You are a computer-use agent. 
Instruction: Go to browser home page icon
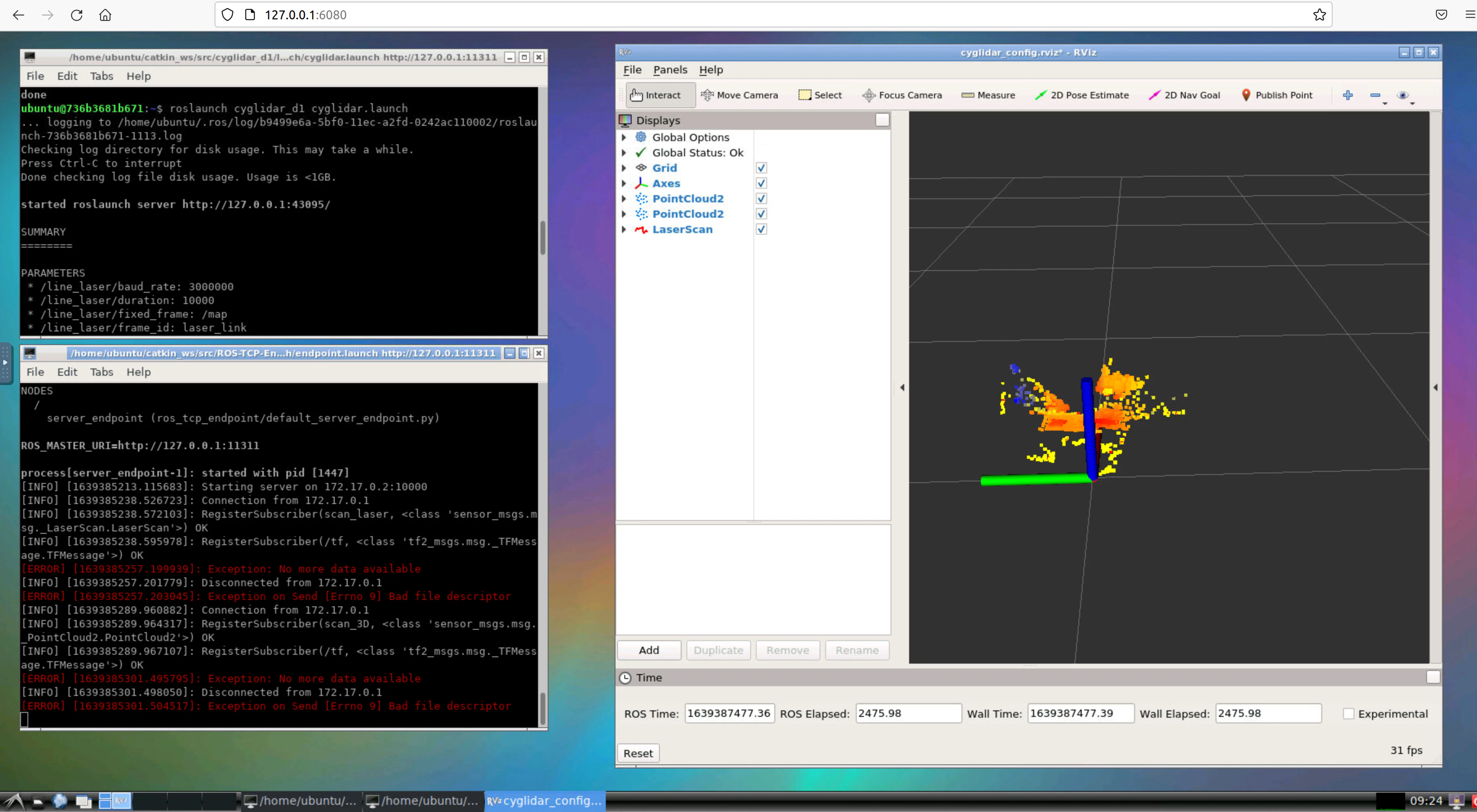point(105,15)
